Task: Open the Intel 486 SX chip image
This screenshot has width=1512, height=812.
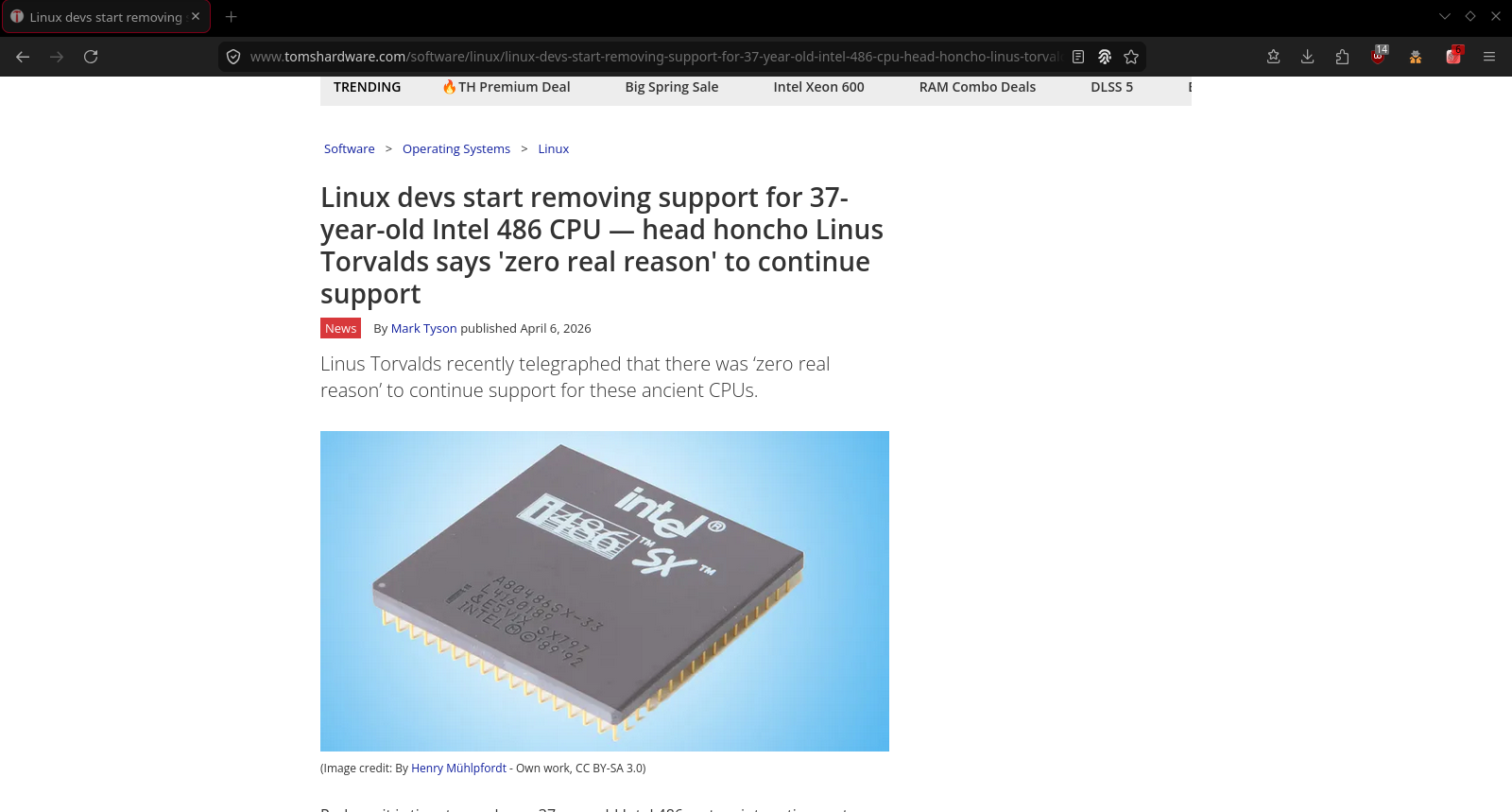Action: (605, 591)
